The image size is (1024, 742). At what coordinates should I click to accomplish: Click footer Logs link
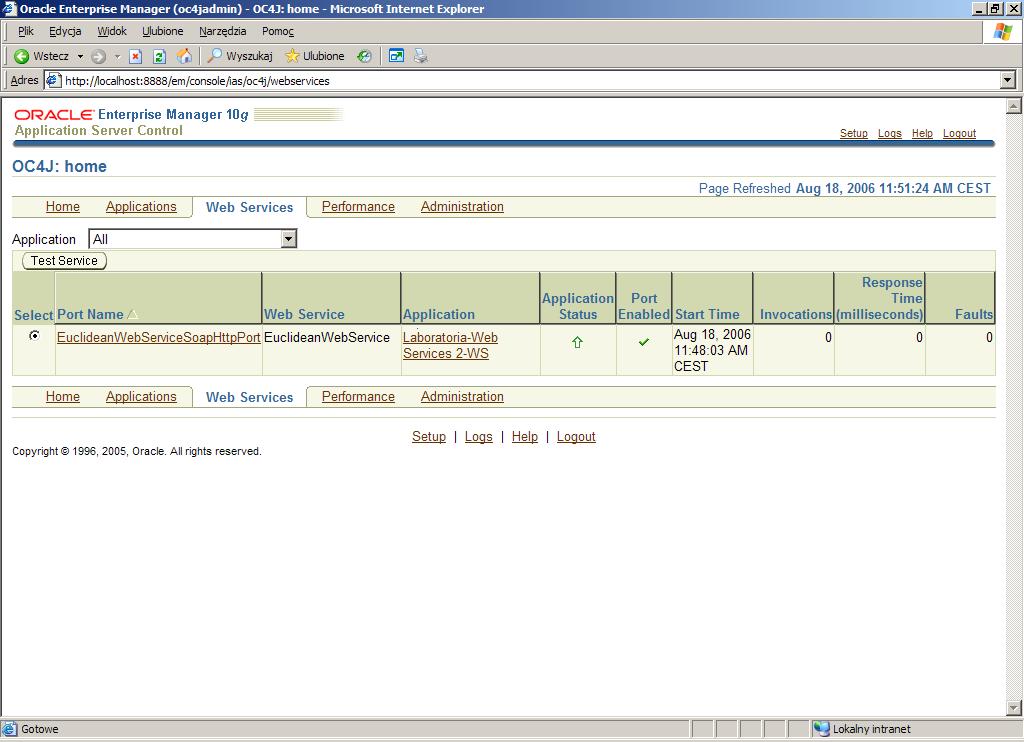(x=478, y=436)
